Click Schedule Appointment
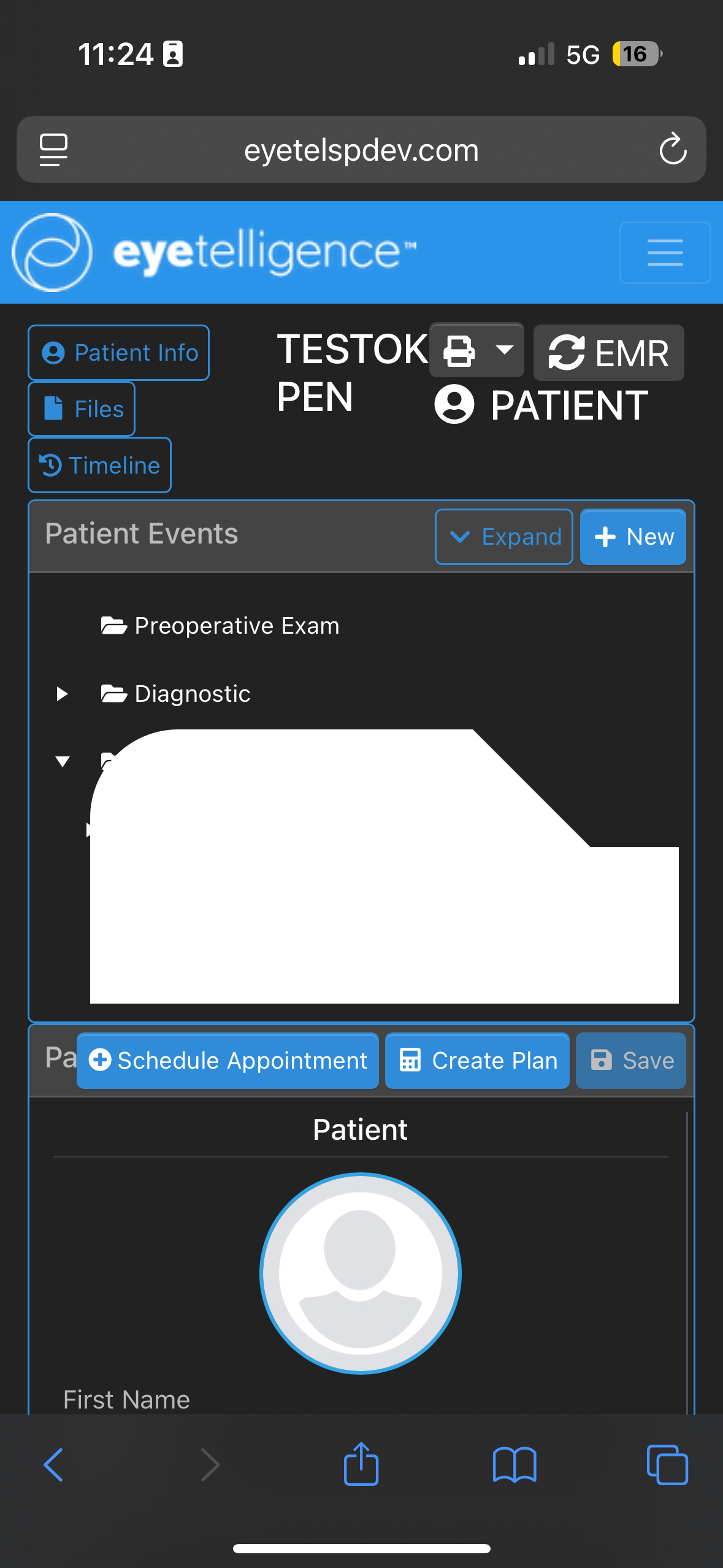 click(x=228, y=1061)
